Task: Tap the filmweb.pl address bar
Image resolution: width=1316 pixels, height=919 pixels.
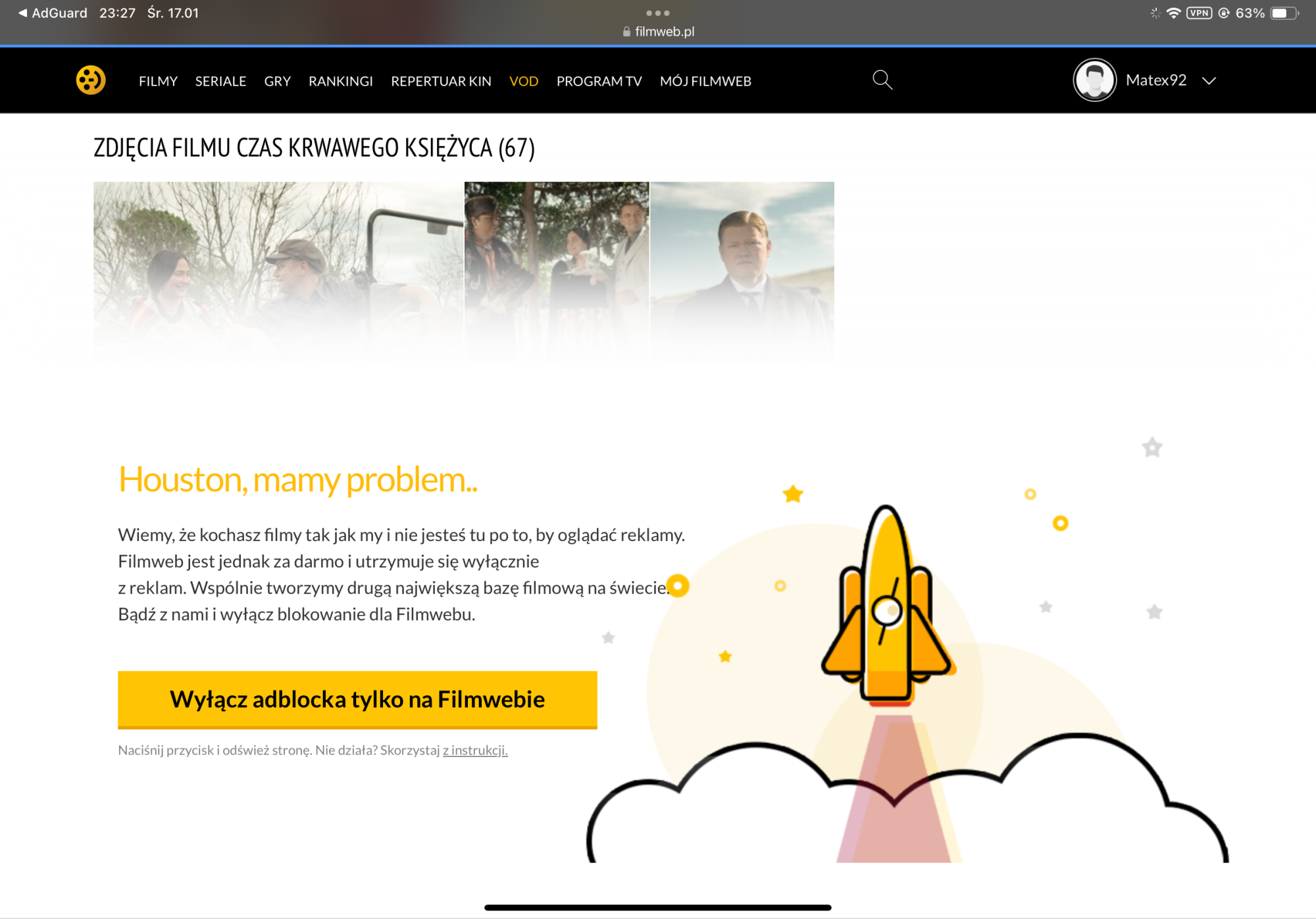Action: tap(665, 30)
